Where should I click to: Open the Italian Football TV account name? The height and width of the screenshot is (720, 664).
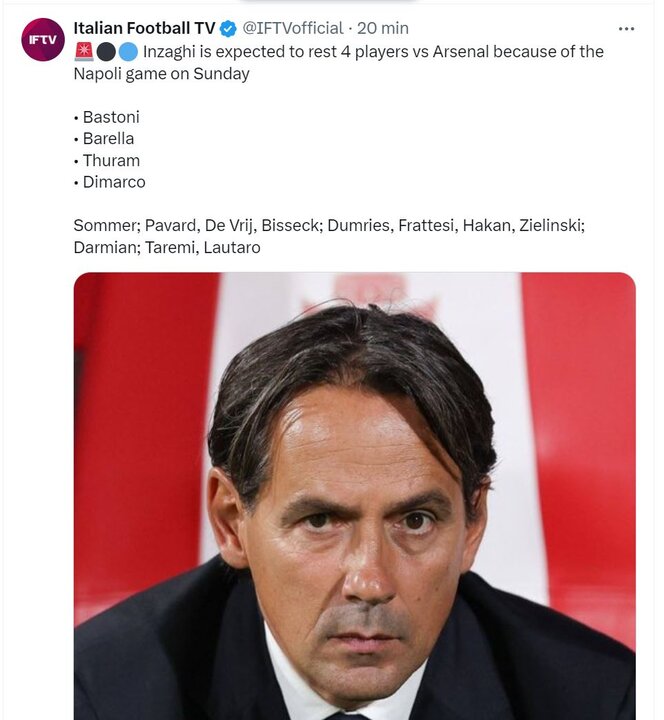[144, 28]
